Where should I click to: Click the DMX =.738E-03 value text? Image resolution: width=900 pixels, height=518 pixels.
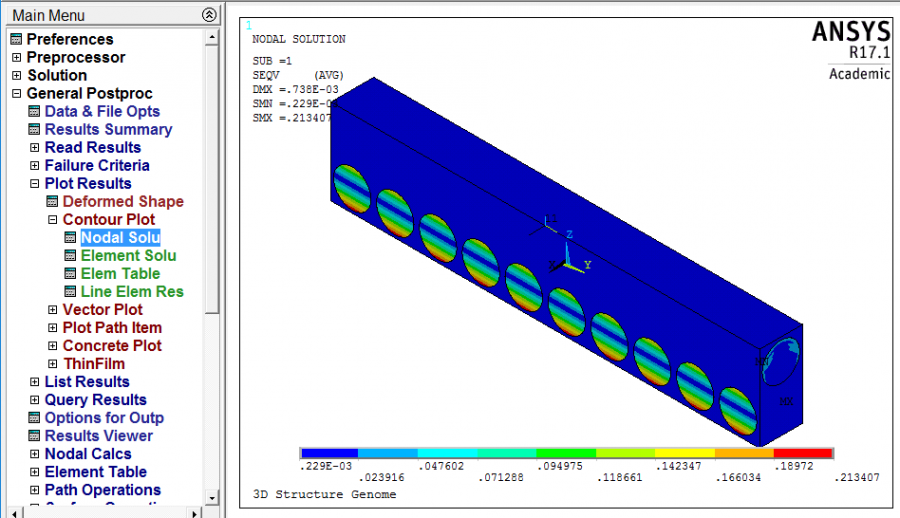tap(296, 89)
